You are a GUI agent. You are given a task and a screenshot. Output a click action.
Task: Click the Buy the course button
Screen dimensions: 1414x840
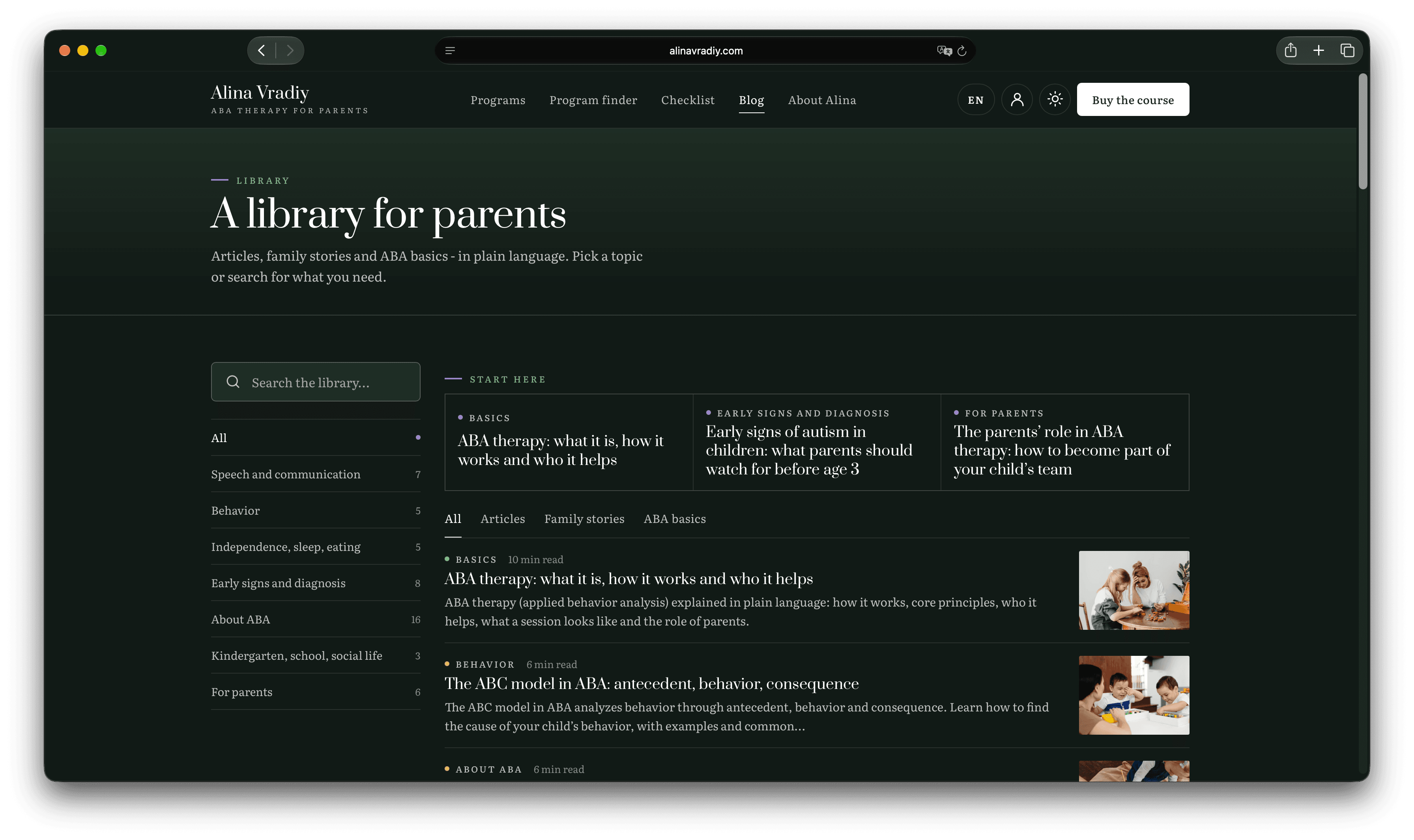click(x=1133, y=100)
